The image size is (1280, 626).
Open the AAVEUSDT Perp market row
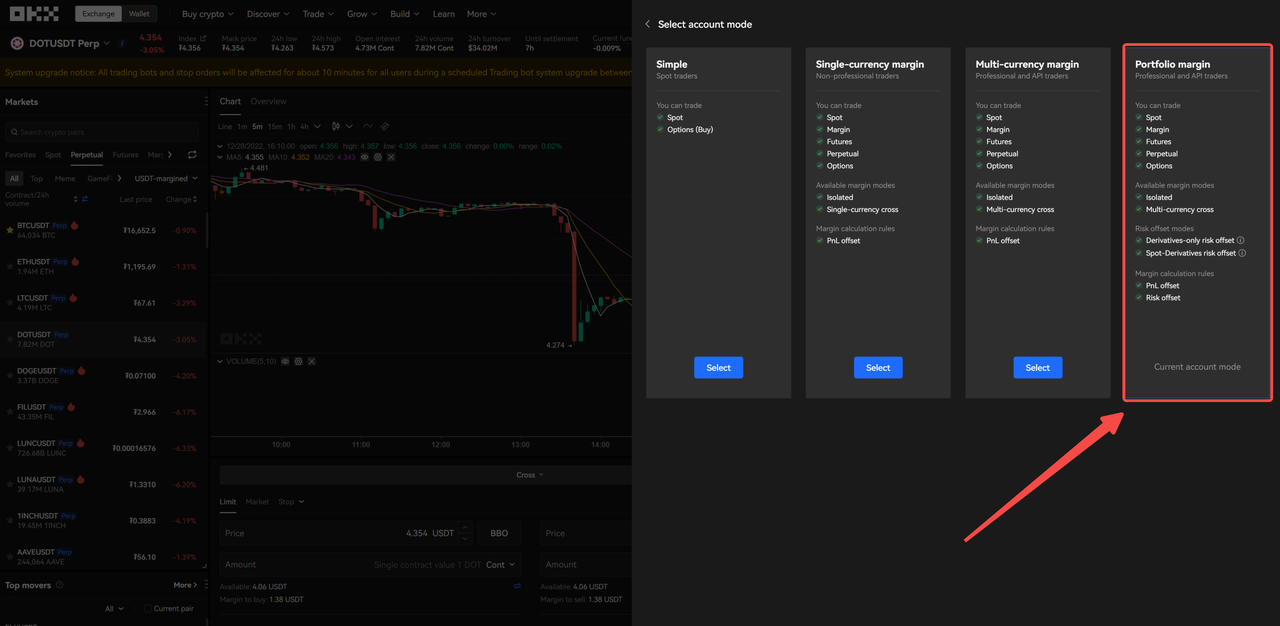pos(104,556)
